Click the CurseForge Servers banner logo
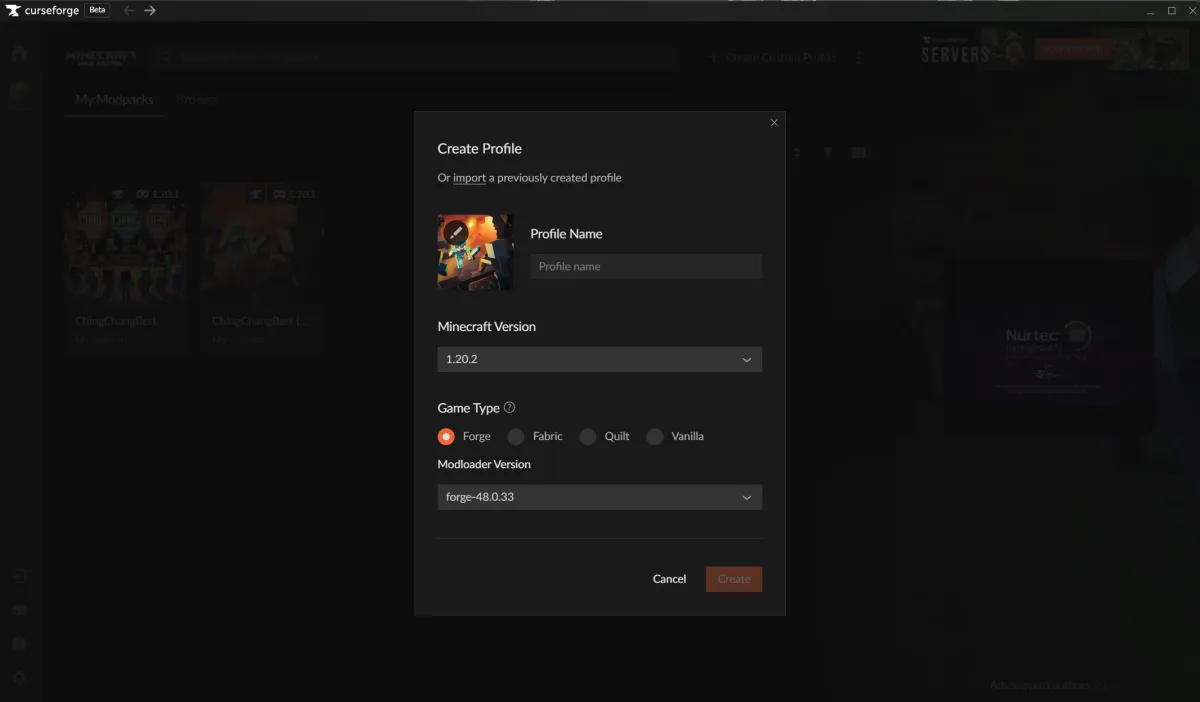Screen dimensions: 1200x702 tap(955, 49)
